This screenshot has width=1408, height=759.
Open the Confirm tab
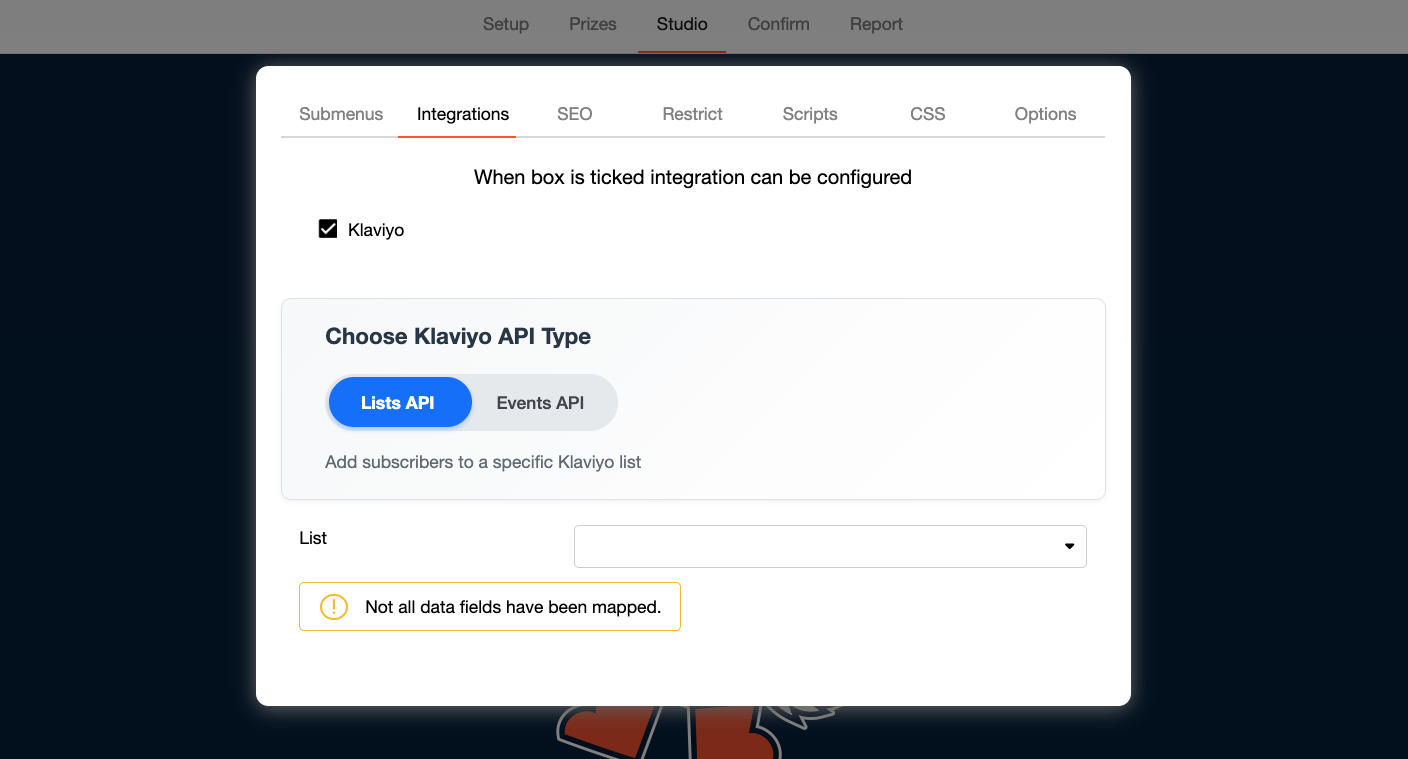(x=778, y=24)
